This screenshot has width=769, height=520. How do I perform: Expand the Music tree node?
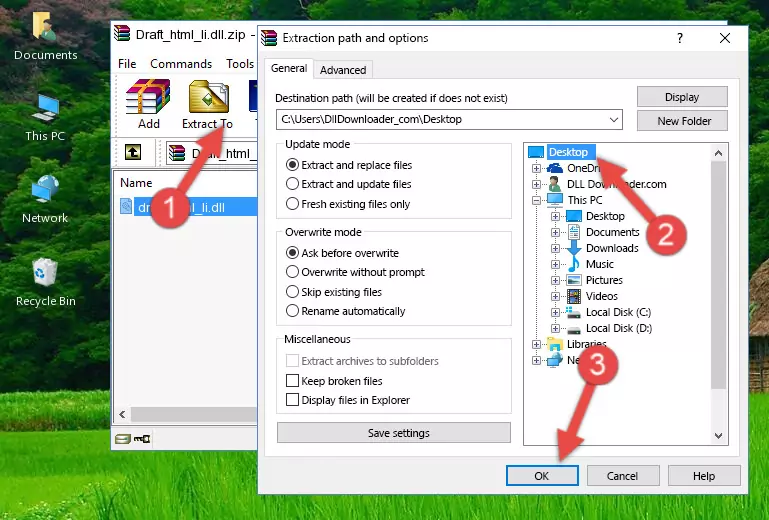pos(555,264)
